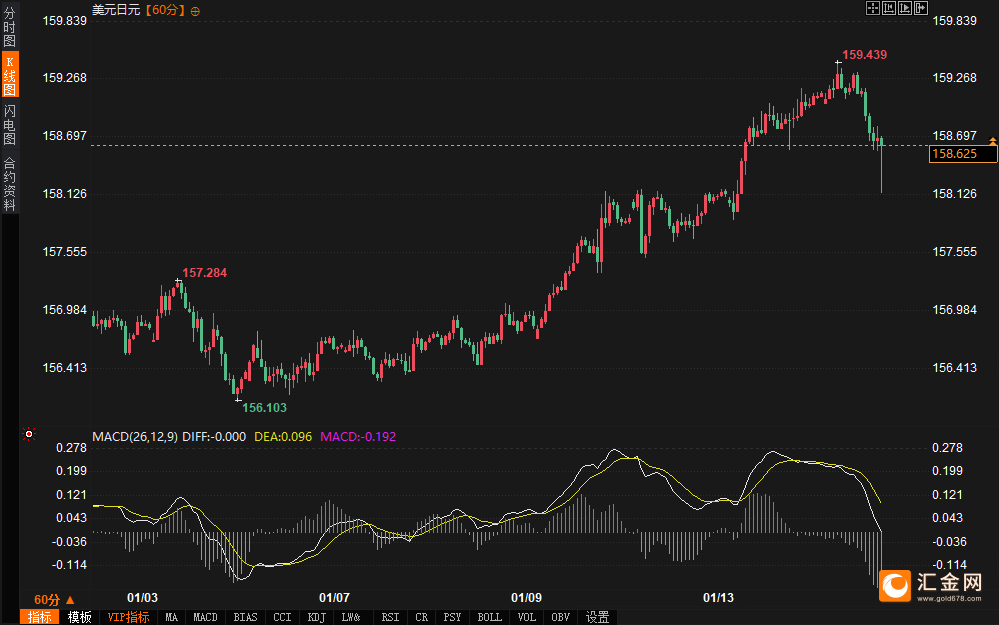Click the red indicator settings icon above MACD
The image size is (999, 625).
(x=28, y=435)
